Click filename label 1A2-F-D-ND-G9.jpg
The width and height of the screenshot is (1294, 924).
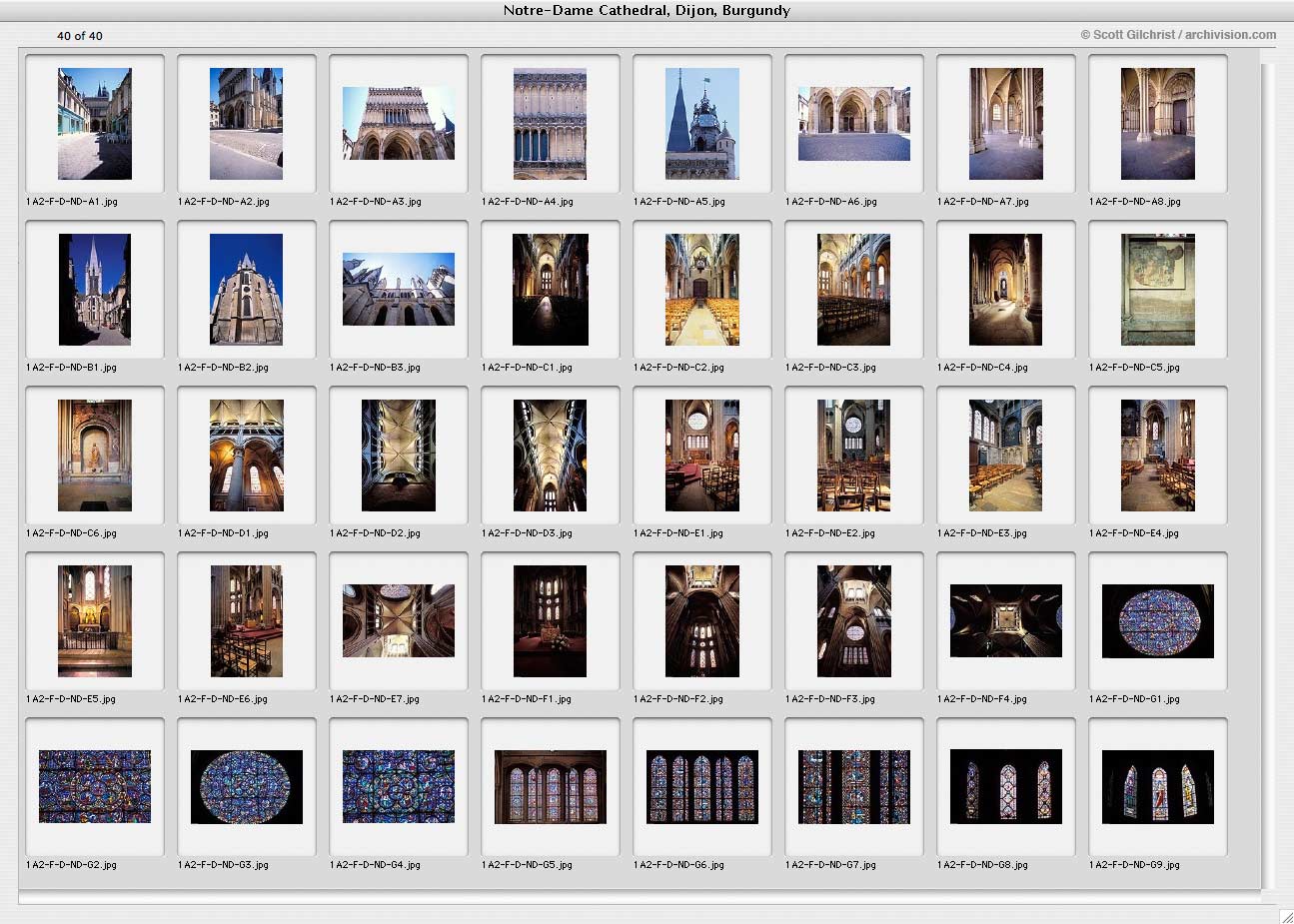[1134, 865]
